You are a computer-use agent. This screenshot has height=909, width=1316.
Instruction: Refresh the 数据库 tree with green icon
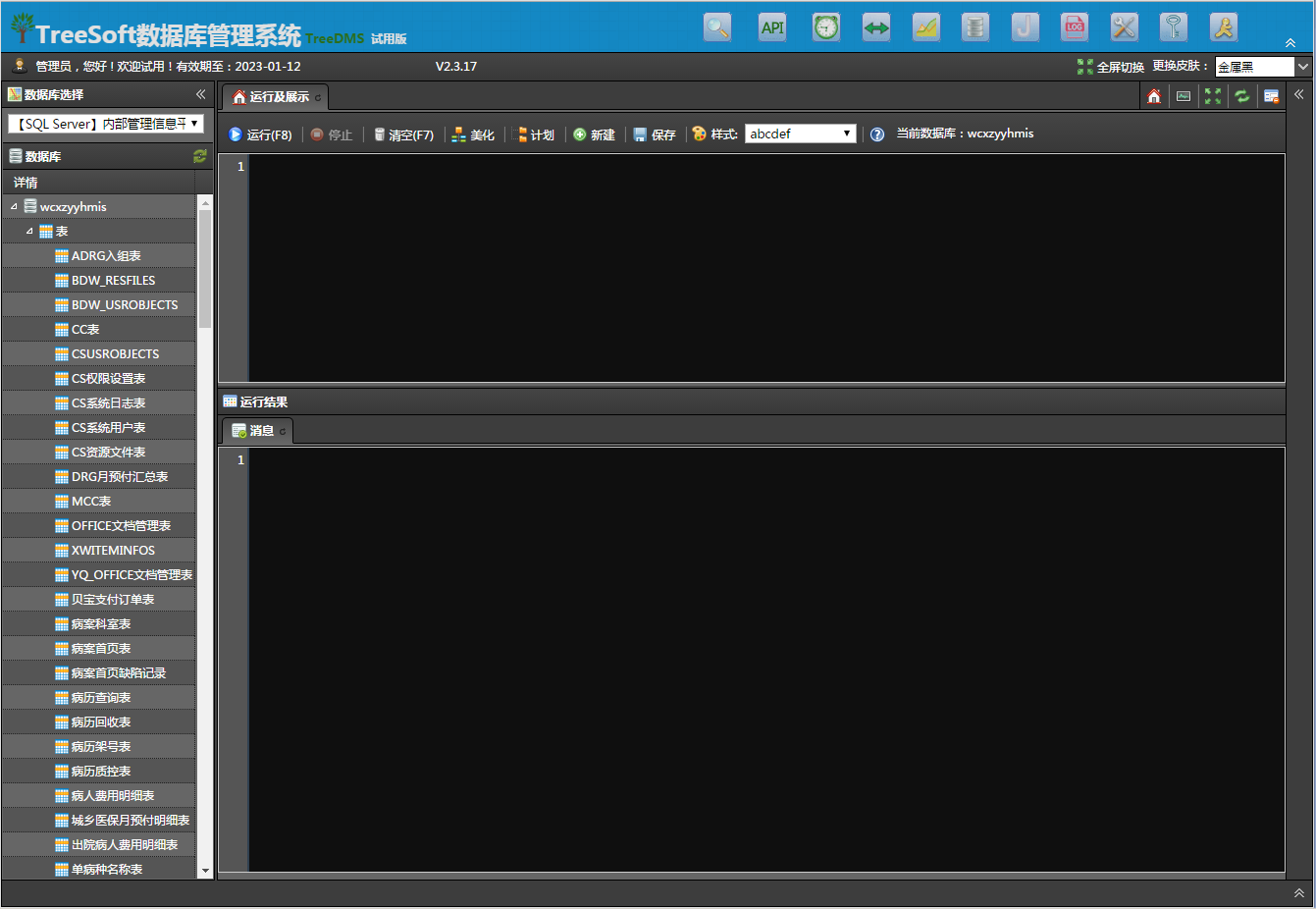pos(200,156)
